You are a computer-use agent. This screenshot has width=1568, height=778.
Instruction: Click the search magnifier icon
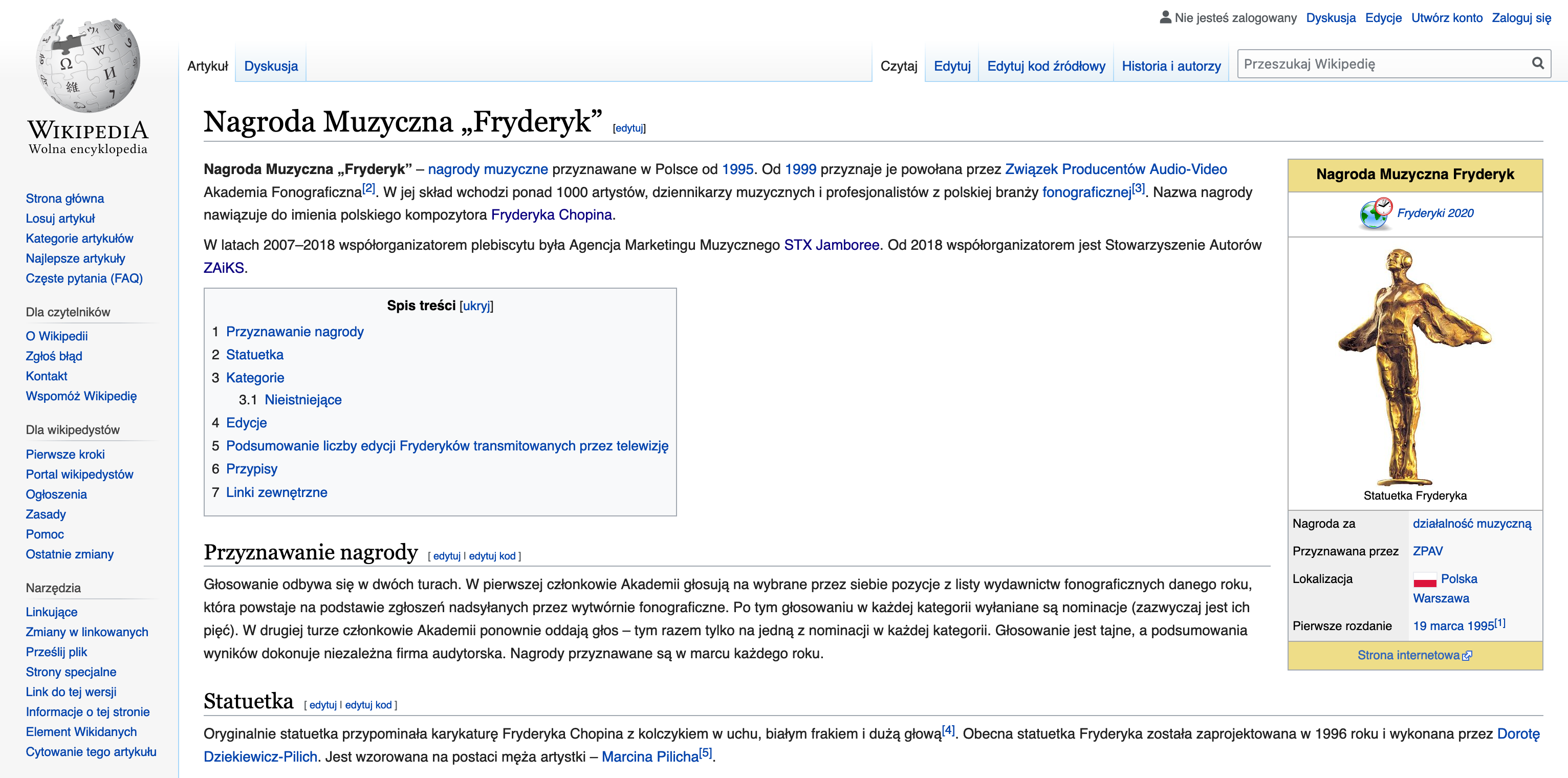(1538, 63)
